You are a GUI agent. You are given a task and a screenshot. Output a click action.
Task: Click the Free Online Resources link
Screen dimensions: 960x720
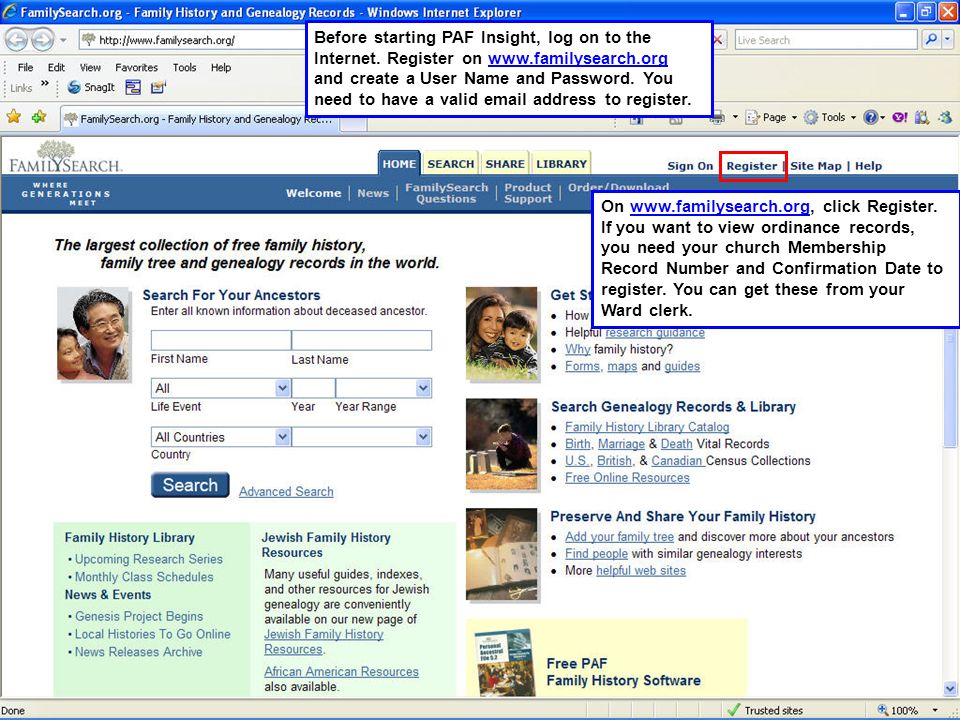627,478
